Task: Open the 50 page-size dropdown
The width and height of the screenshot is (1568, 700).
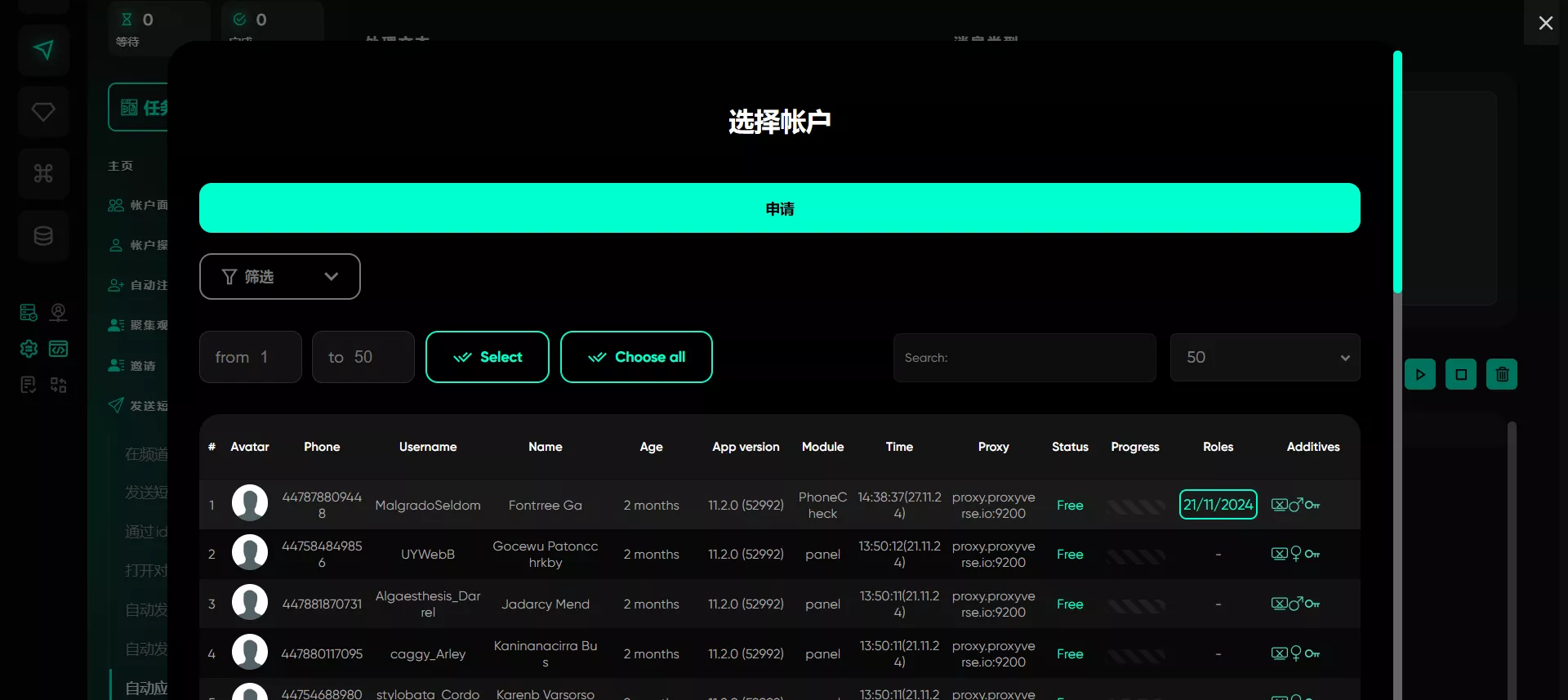Action: 1265,358
